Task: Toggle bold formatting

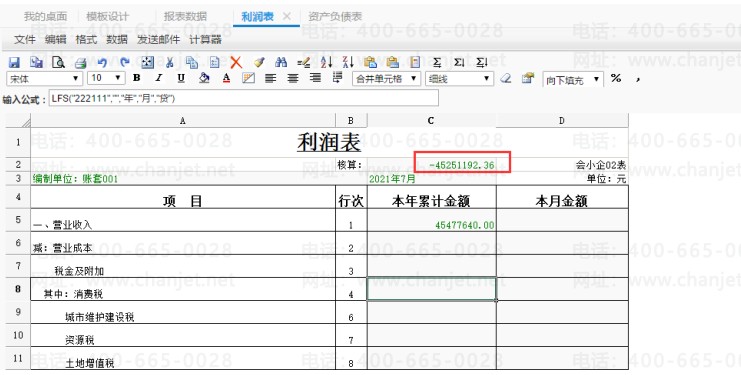Action: click(x=137, y=78)
